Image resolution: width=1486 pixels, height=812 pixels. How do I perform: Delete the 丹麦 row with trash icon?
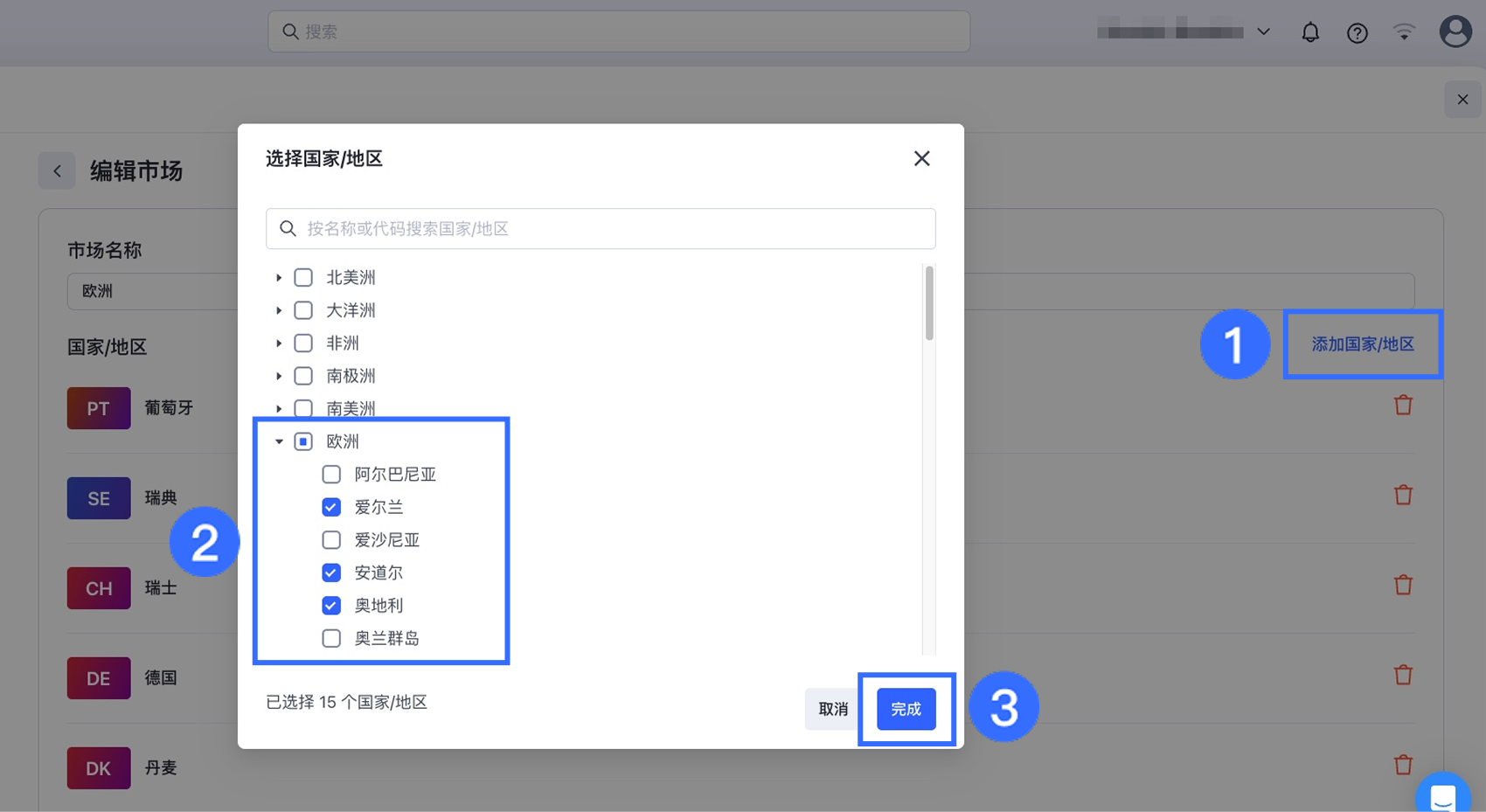(1403, 766)
